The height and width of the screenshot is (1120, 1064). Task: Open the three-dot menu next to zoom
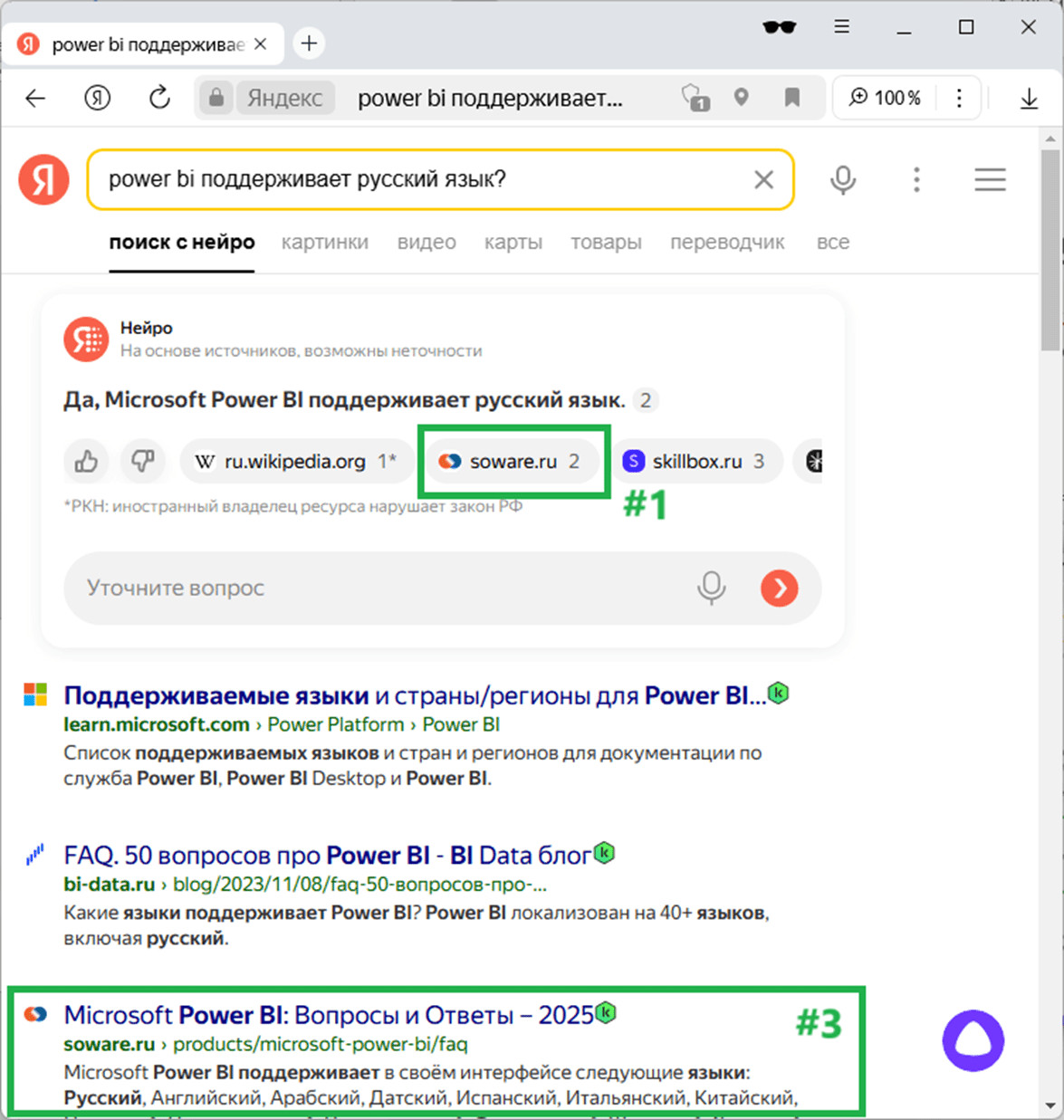click(959, 98)
